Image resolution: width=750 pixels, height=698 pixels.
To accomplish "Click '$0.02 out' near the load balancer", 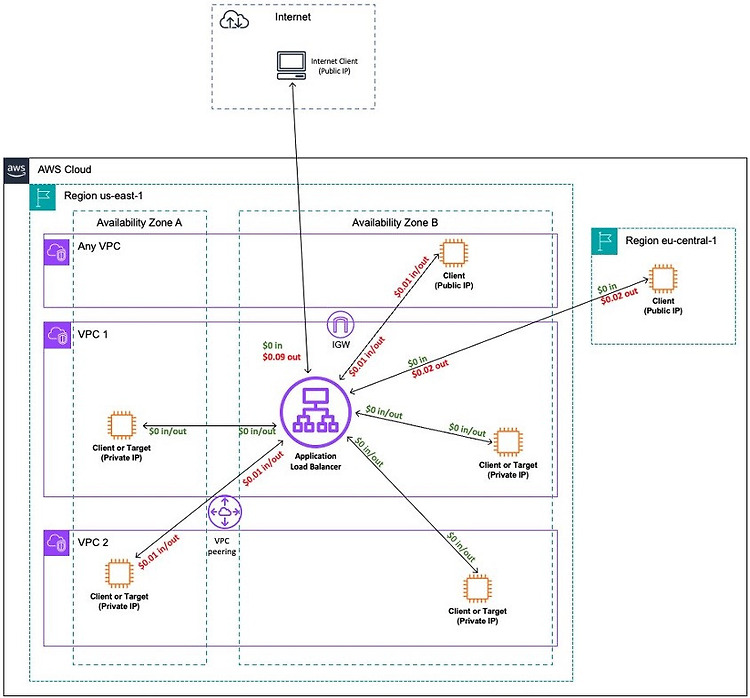I will pos(430,369).
